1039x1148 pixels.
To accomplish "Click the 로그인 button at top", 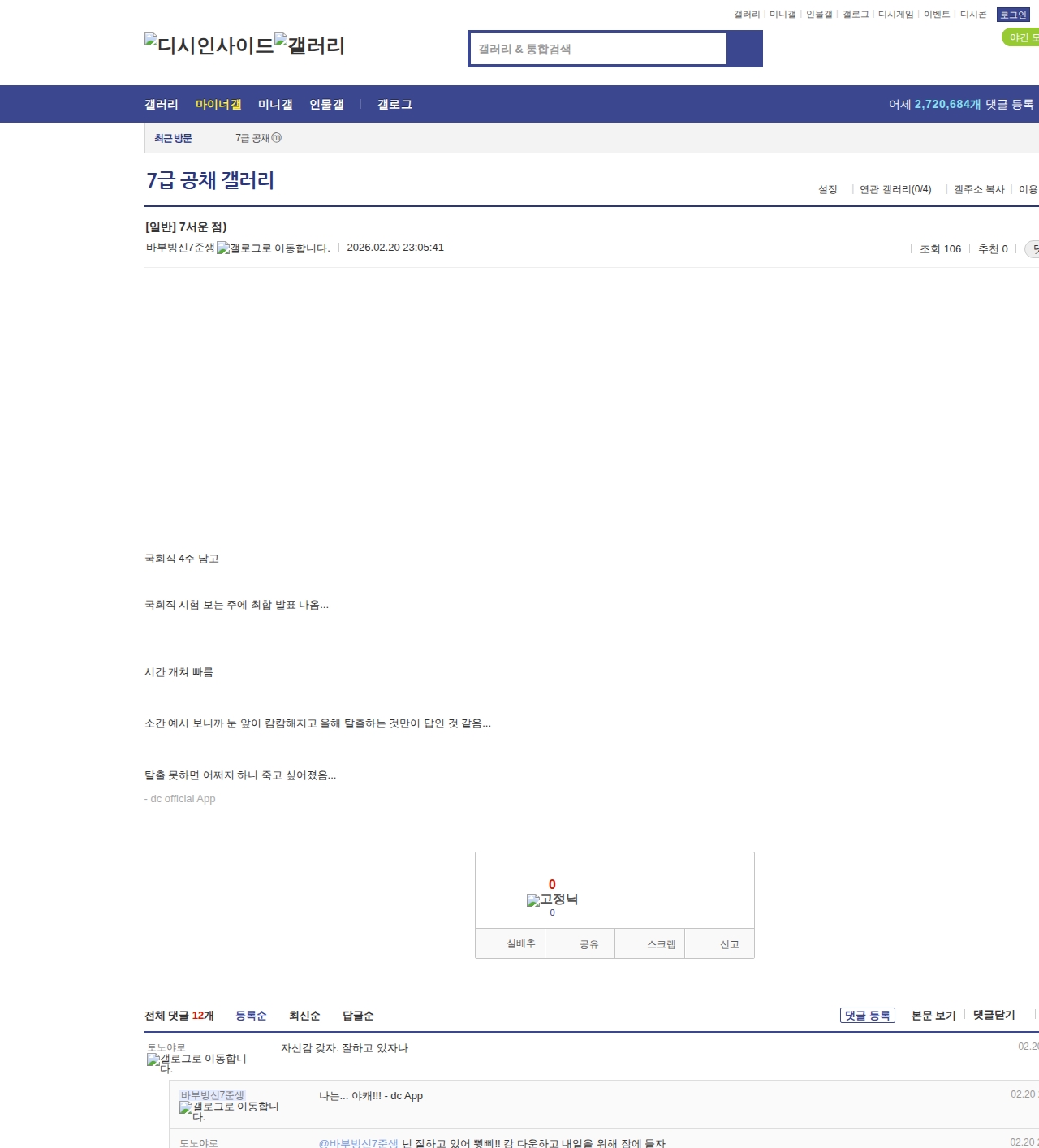I will point(1013,15).
